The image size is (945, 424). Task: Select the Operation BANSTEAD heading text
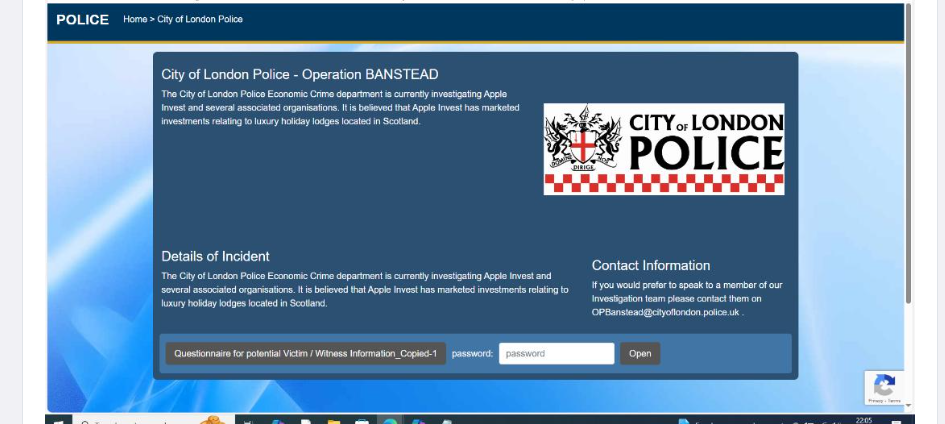click(300, 74)
